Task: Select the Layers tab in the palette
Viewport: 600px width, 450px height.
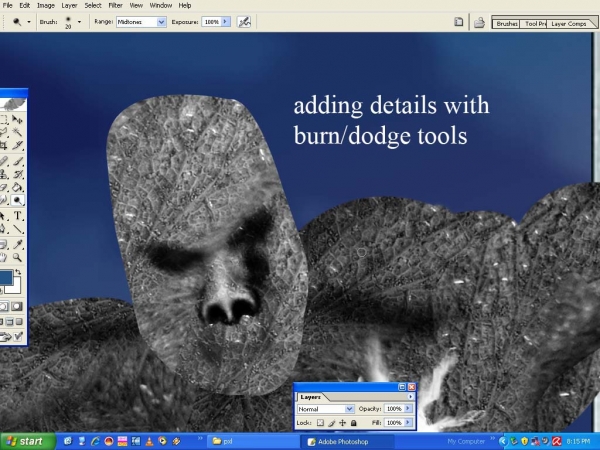Action: (311, 397)
